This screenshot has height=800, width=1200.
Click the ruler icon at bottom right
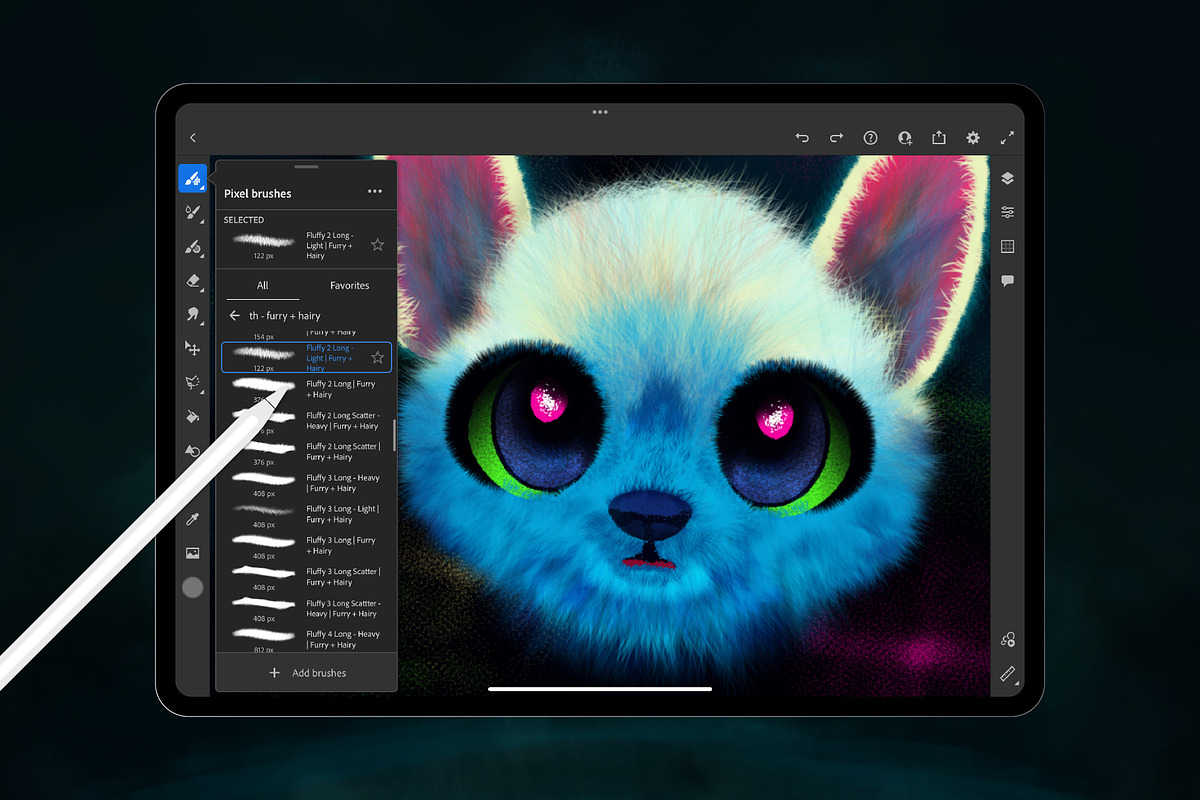coord(1007,674)
